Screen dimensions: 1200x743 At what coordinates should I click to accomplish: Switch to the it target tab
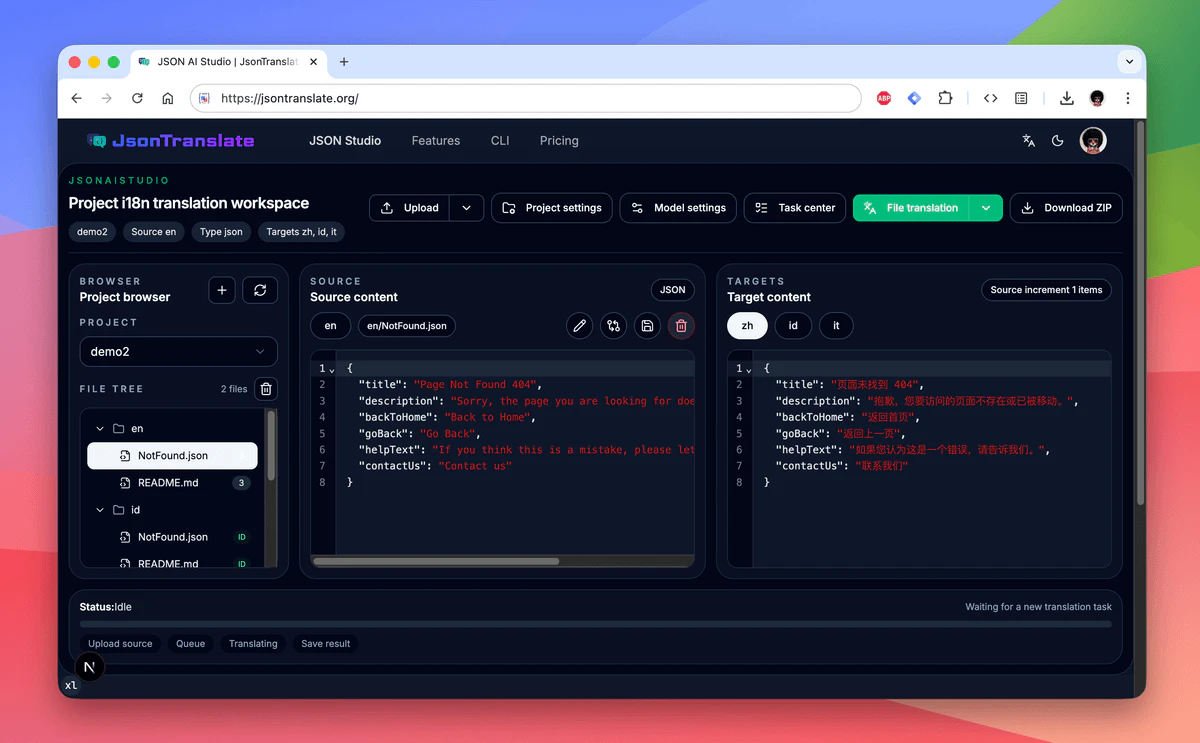[x=836, y=326]
